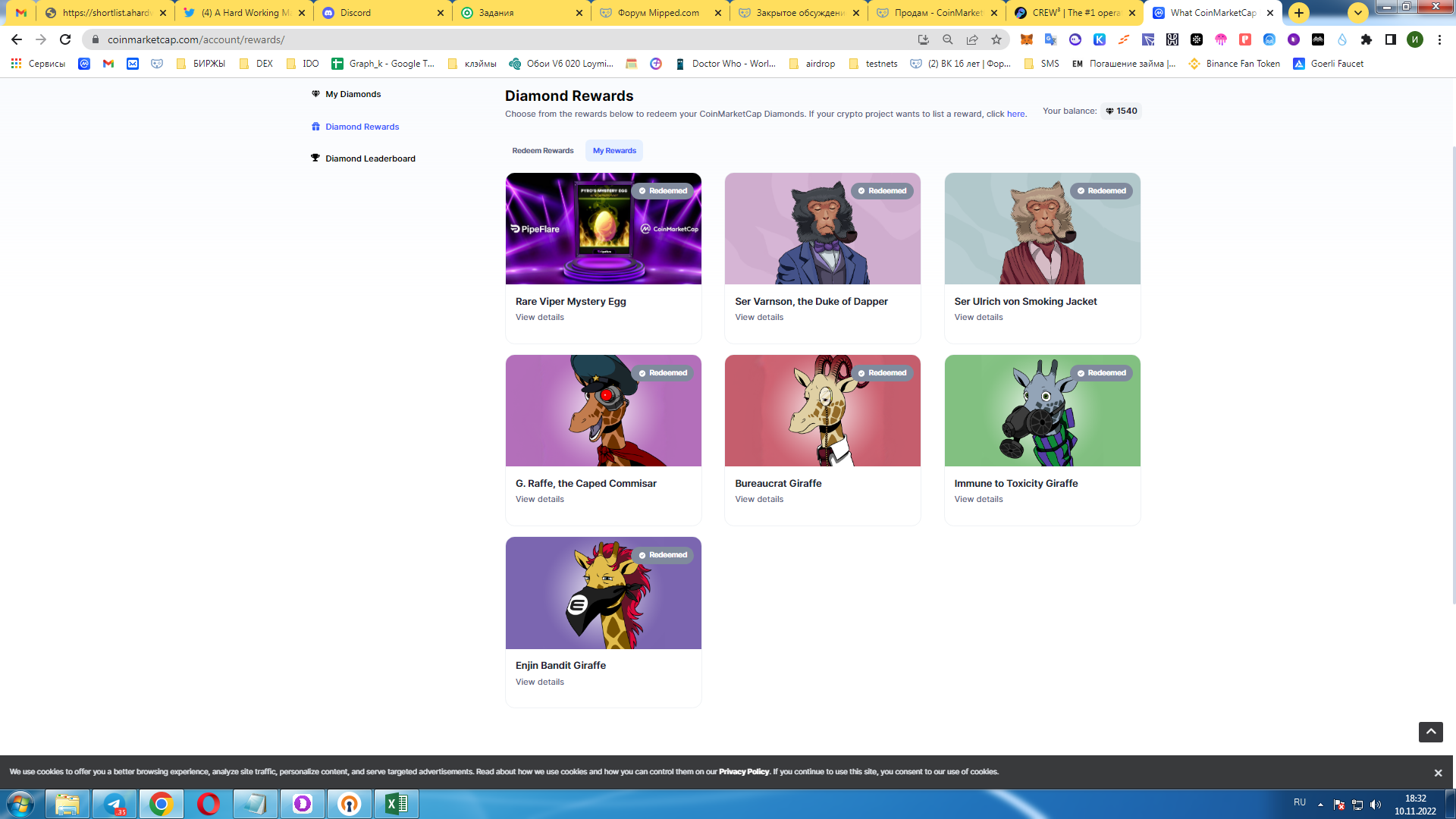This screenshot has width=1456, height=819.
Task: Close the CREW³ tab
Action: (1132, 13)
